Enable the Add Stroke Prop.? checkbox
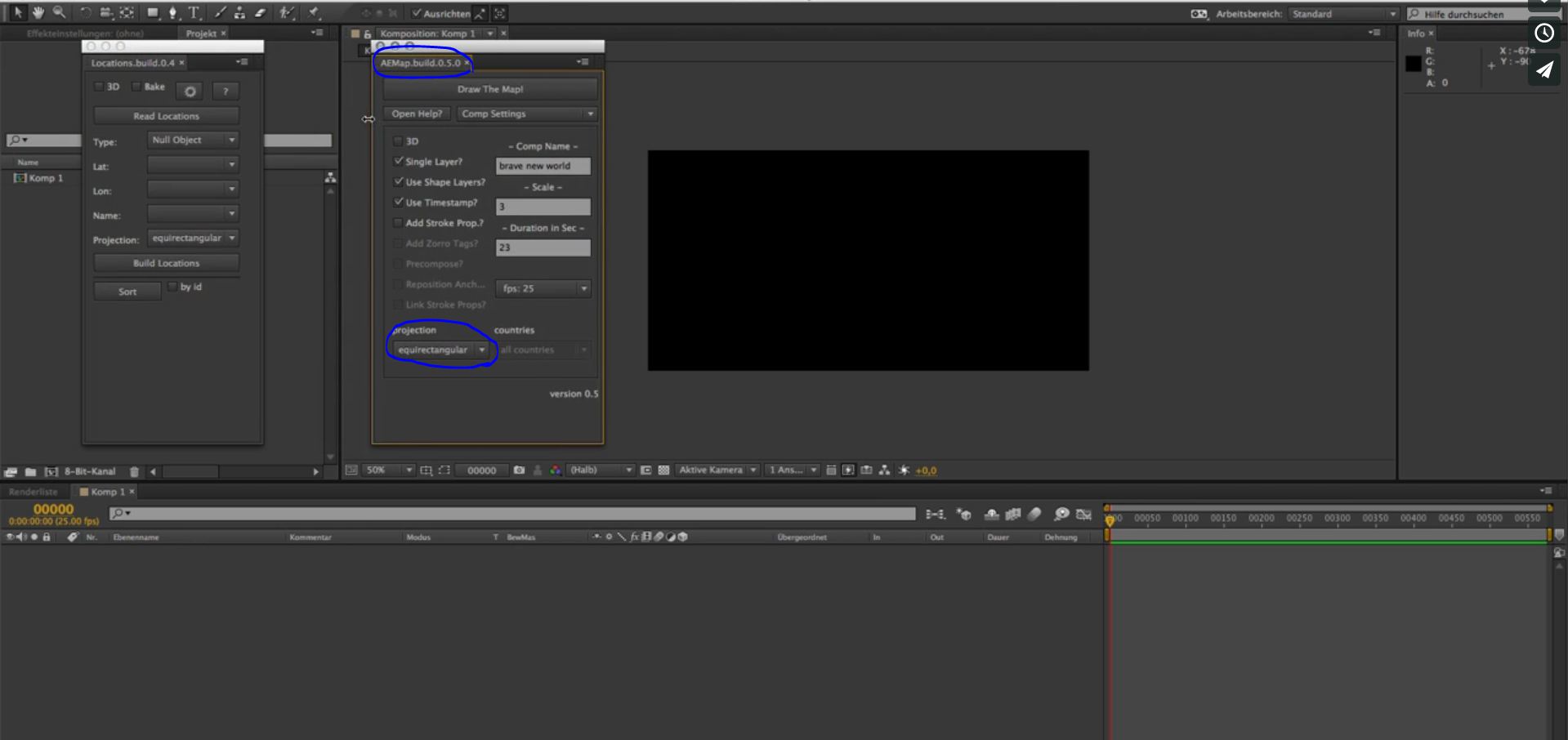 pos(398,223)
